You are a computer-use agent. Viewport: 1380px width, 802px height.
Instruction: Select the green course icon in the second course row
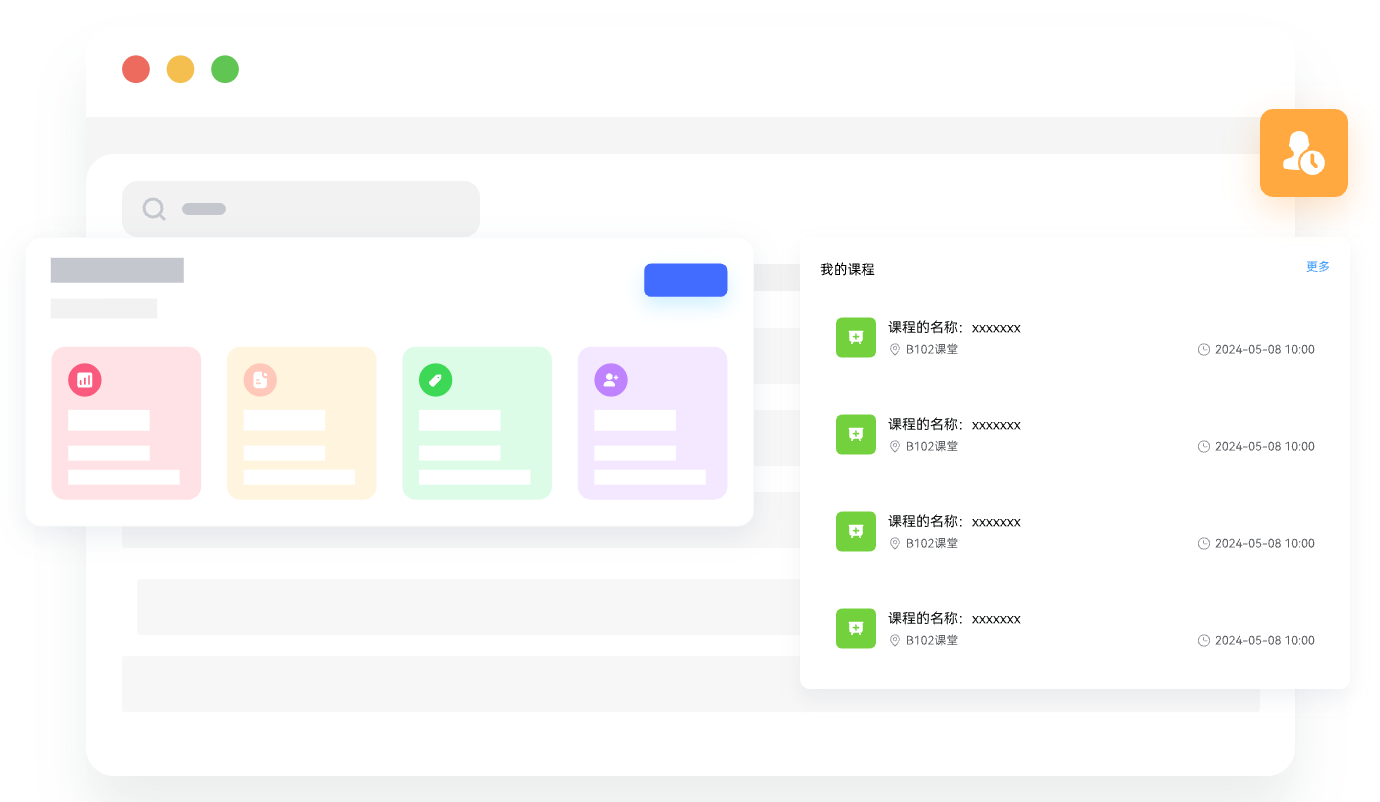[x=856, y=435]
